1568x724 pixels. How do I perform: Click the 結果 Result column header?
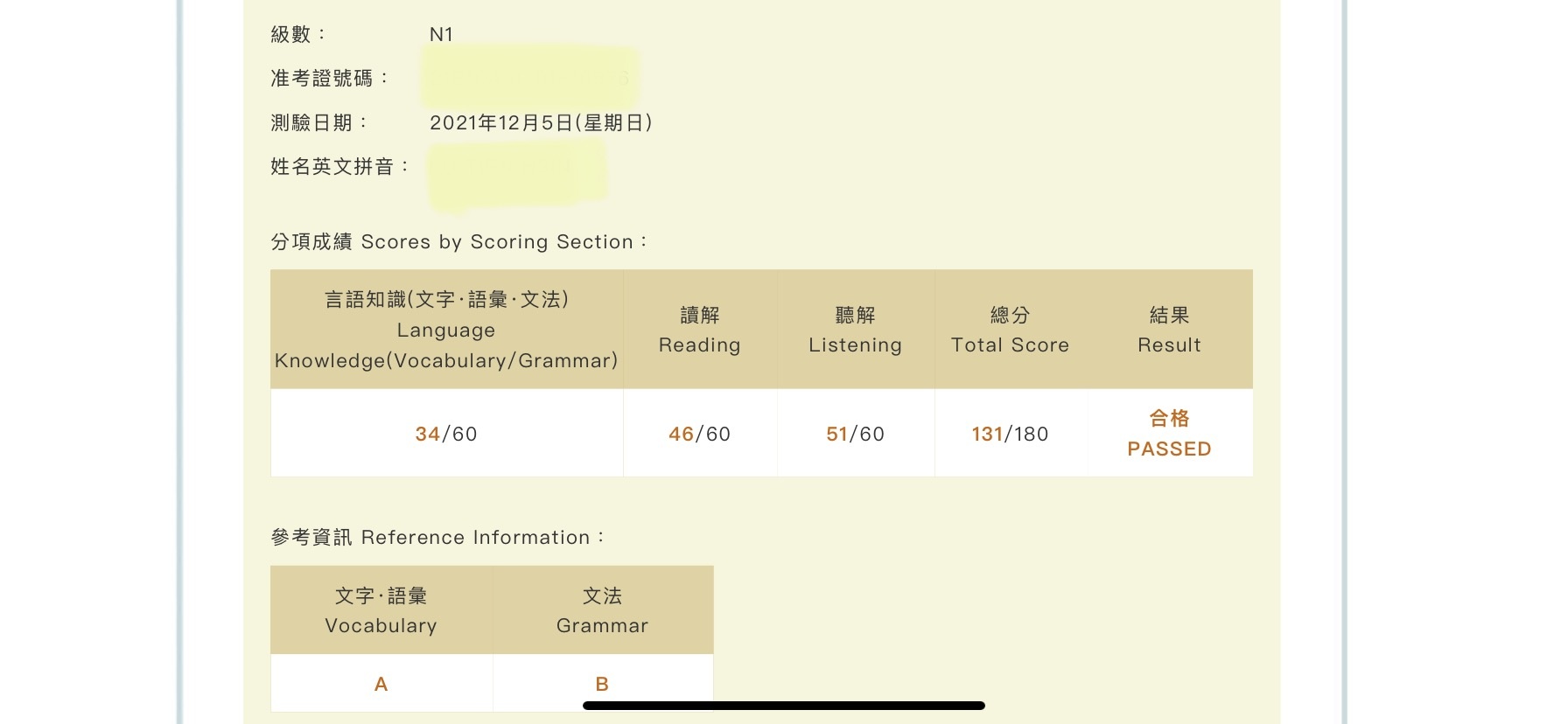1170,330
